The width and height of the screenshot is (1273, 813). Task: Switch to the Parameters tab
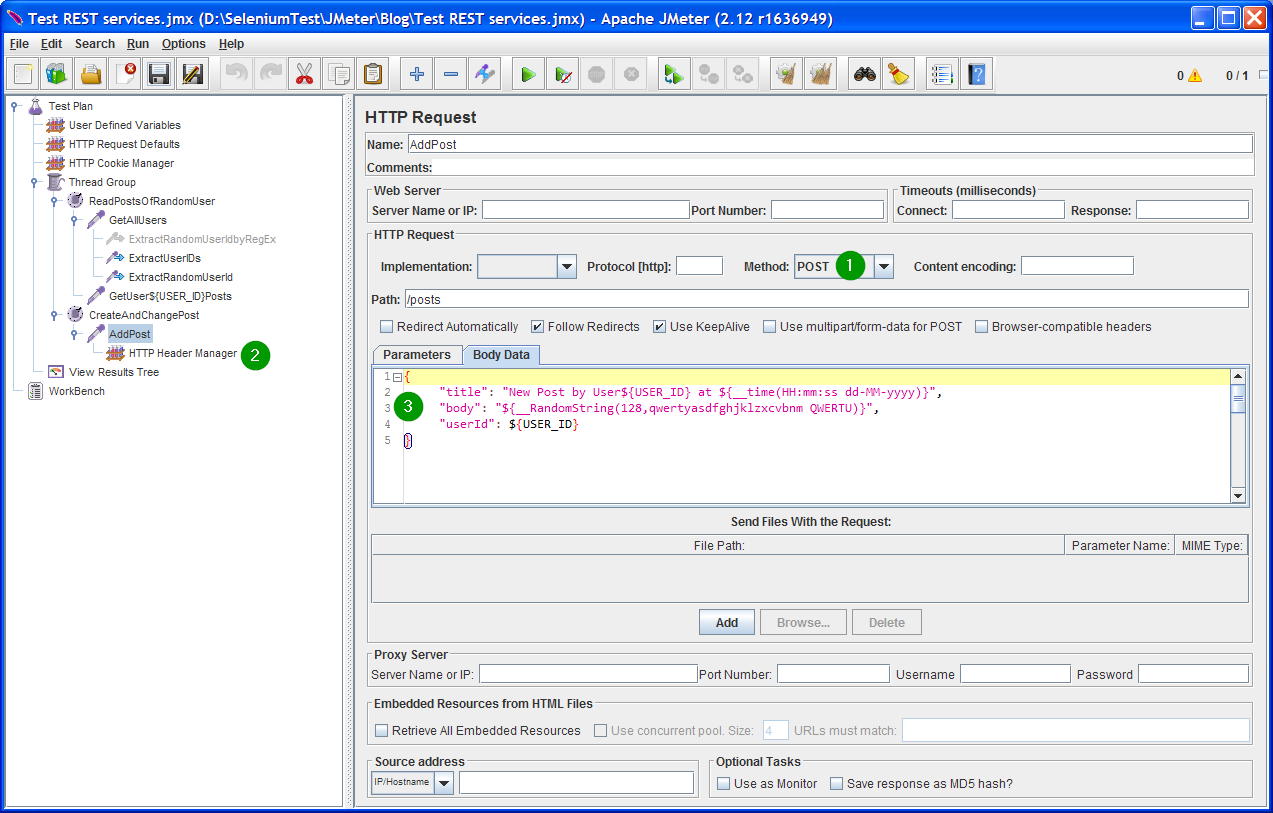coord(417,355)
